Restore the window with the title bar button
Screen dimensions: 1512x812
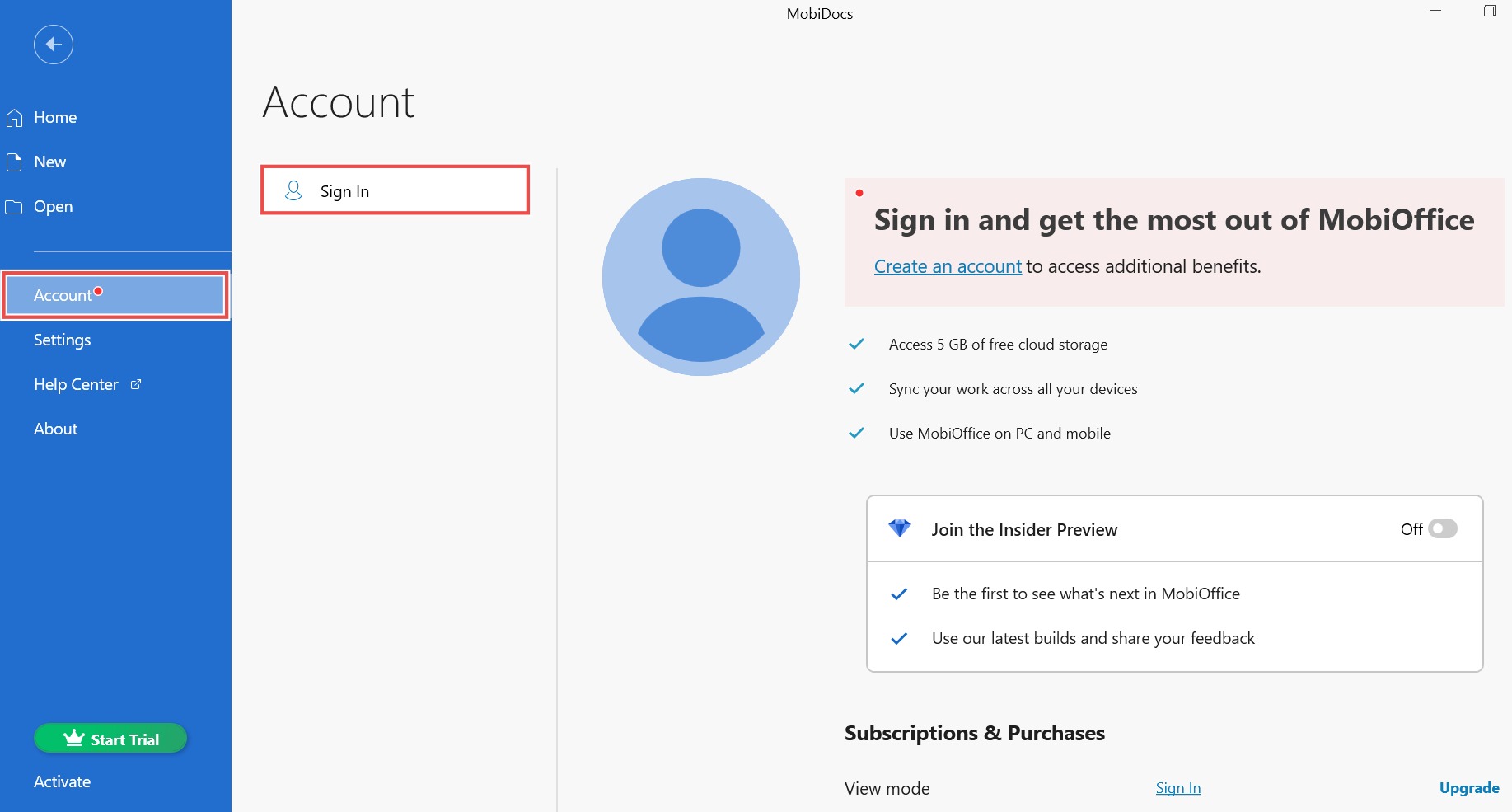point(1490,12)
